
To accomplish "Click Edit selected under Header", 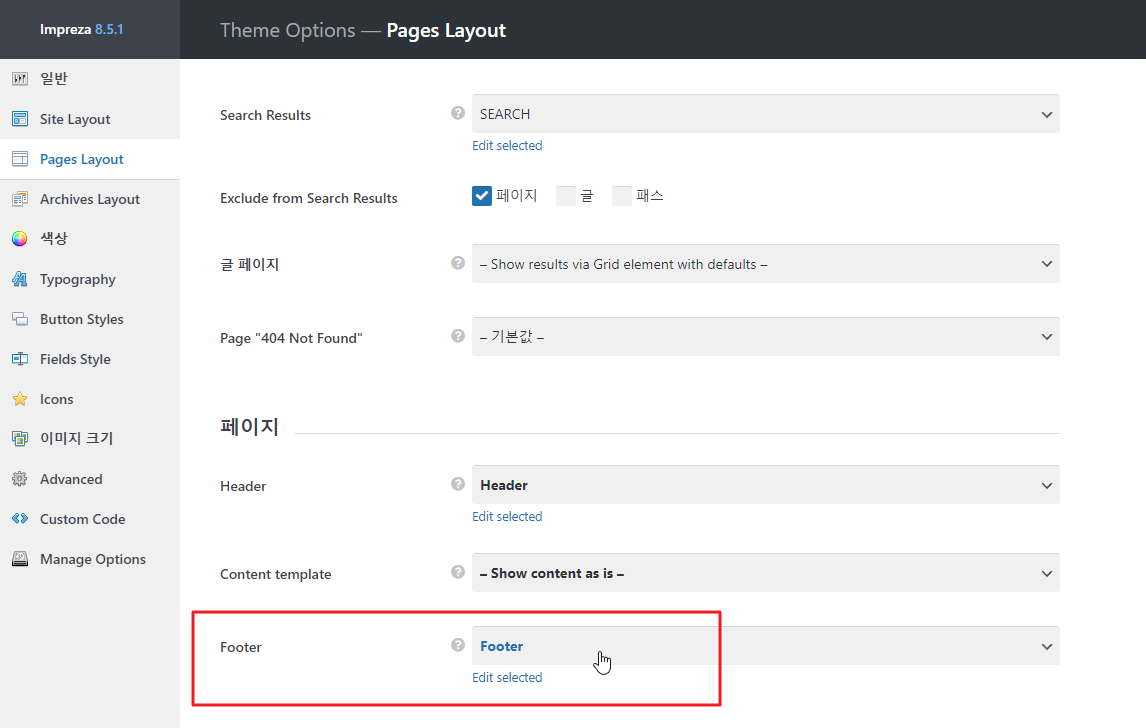I will click(507, 517).
